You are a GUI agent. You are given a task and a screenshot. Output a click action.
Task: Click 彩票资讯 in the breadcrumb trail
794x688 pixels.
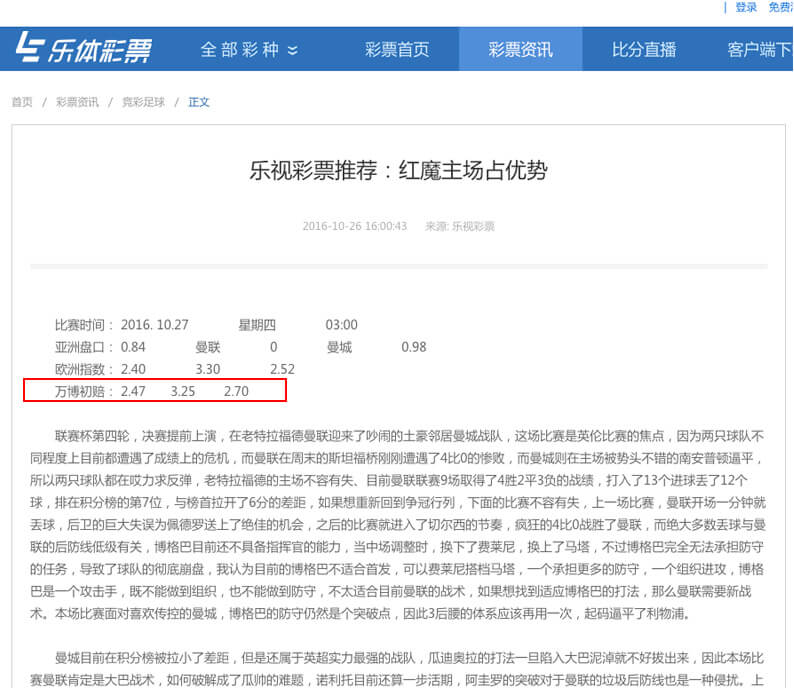pyautogui.click(x=77, y=102)
